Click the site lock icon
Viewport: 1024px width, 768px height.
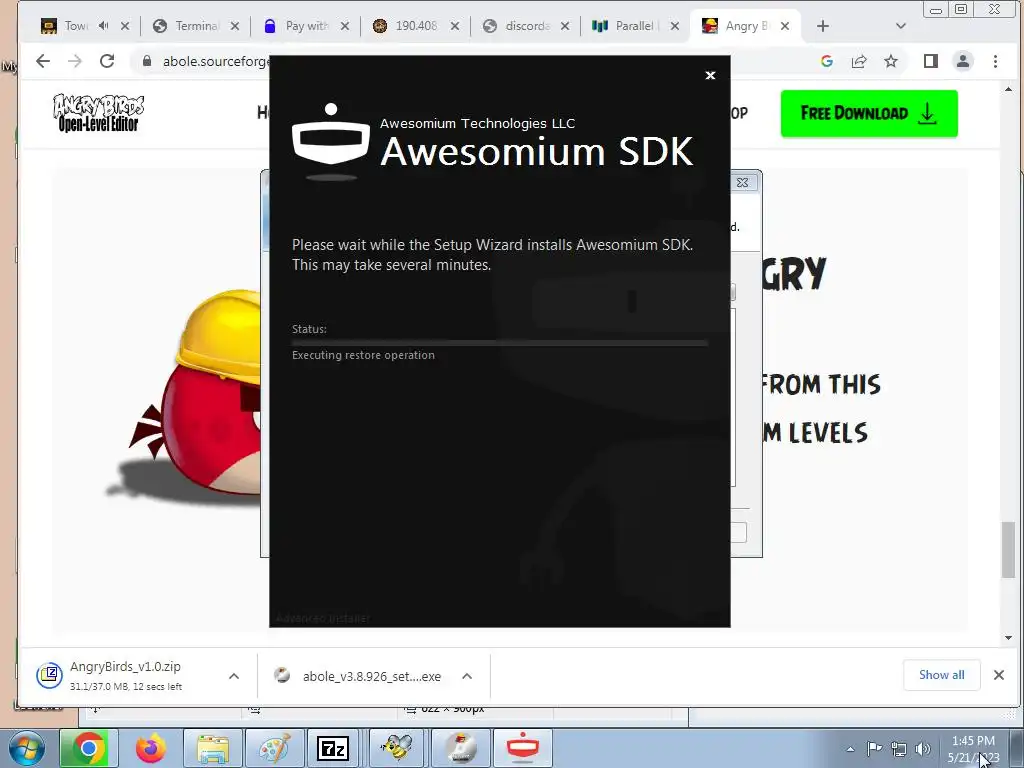(x=147, y=61)
